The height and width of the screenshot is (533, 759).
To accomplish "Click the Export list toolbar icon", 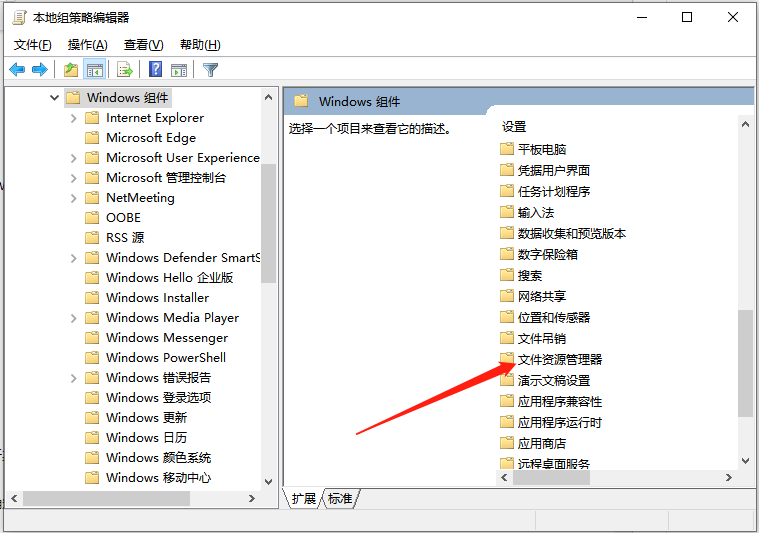I will coord(125,70).
